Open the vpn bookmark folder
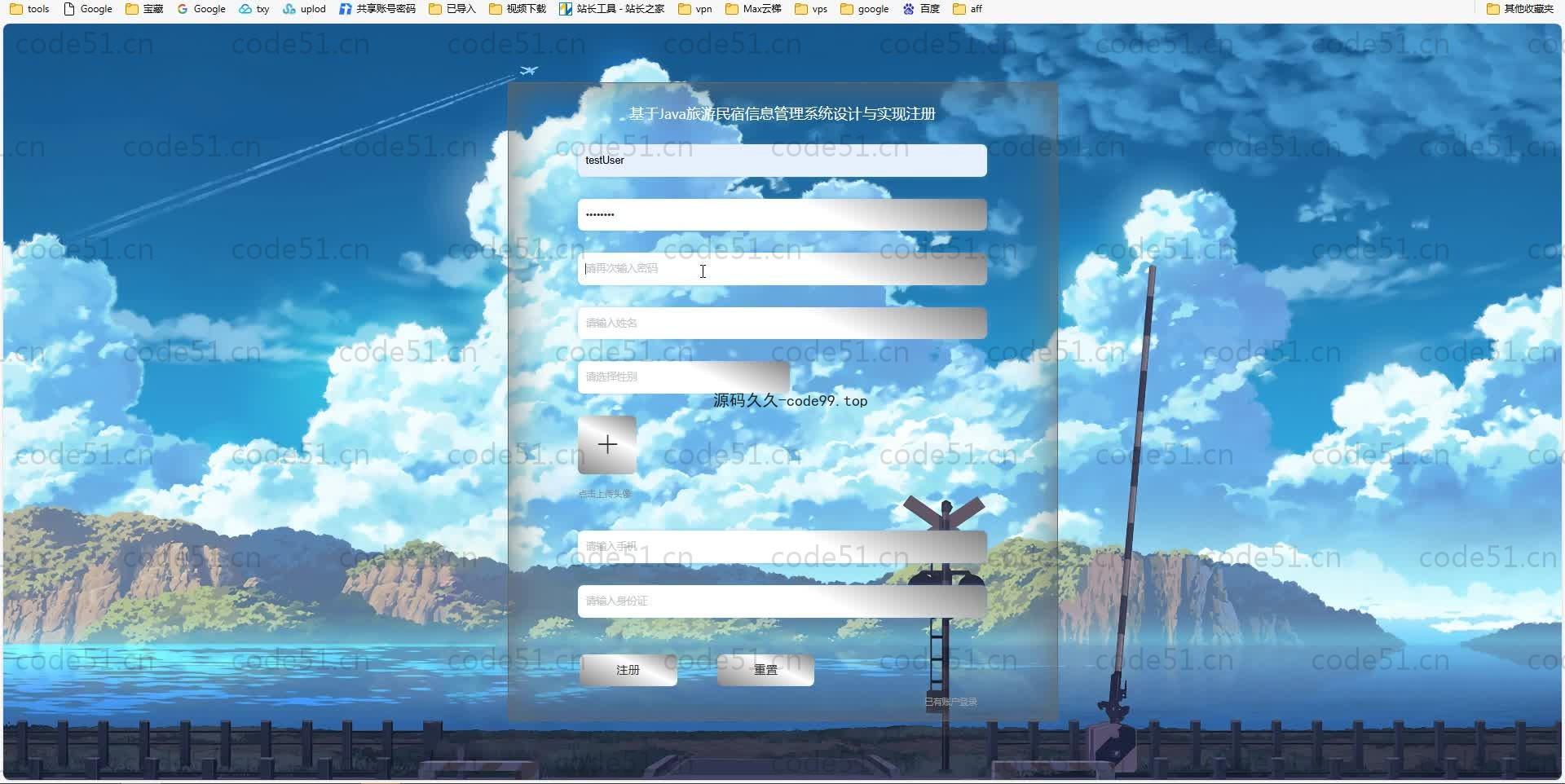The height and width of the screenshot is (784, 1565). pos(695,9)
